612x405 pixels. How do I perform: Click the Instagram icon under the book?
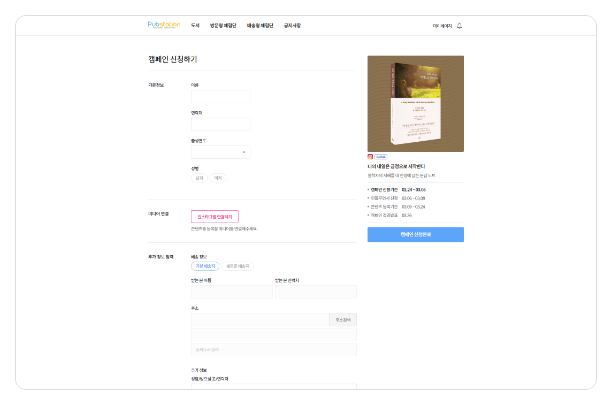pos(371,157)
